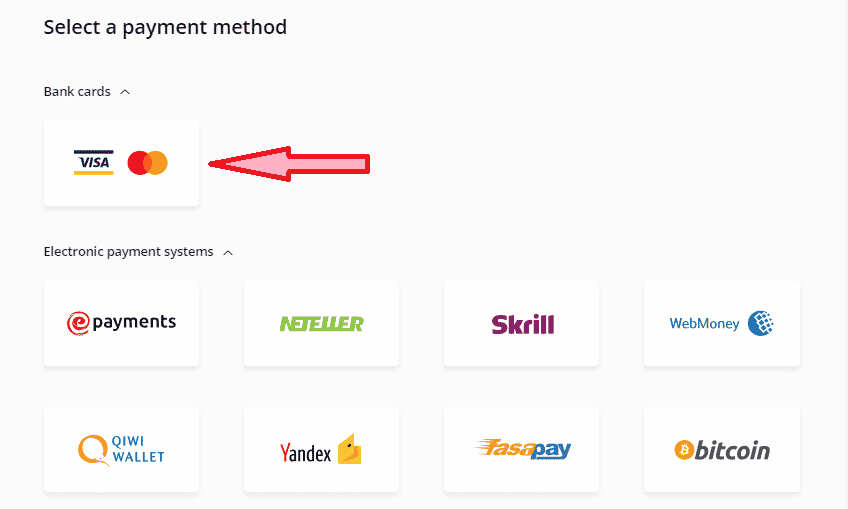Select QIWI Wallet payment option
Screen dimensions: 848x509
(x=122, y=449)
